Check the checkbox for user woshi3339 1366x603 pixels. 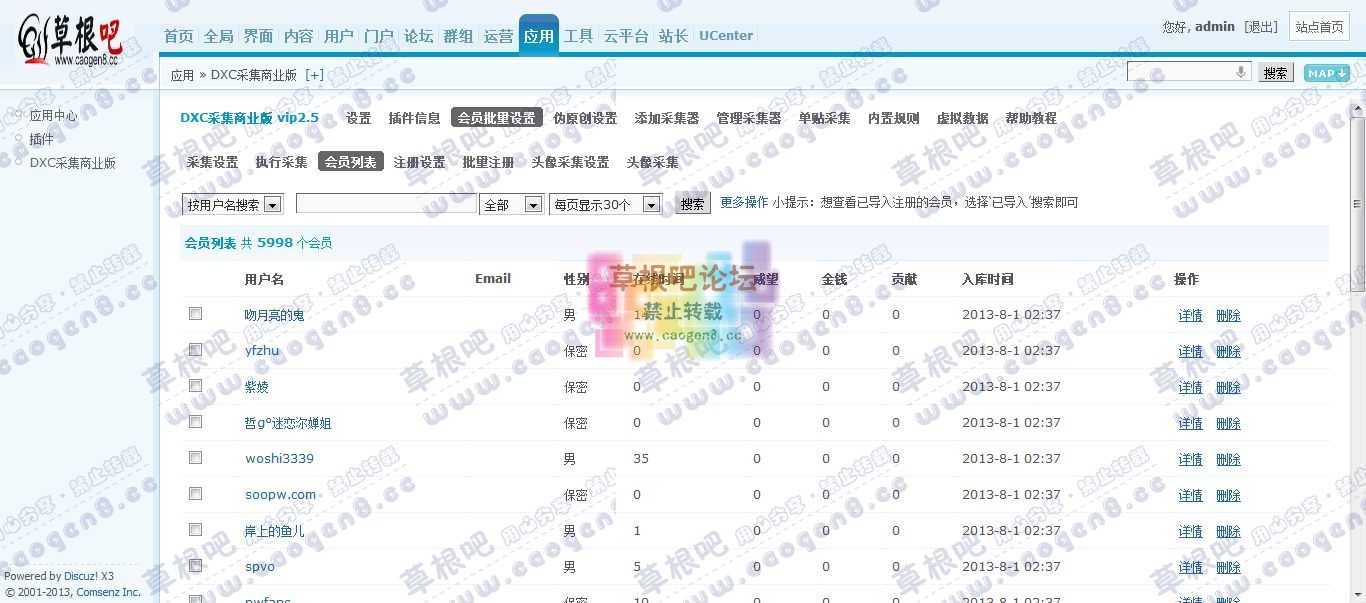coord(195,457)
